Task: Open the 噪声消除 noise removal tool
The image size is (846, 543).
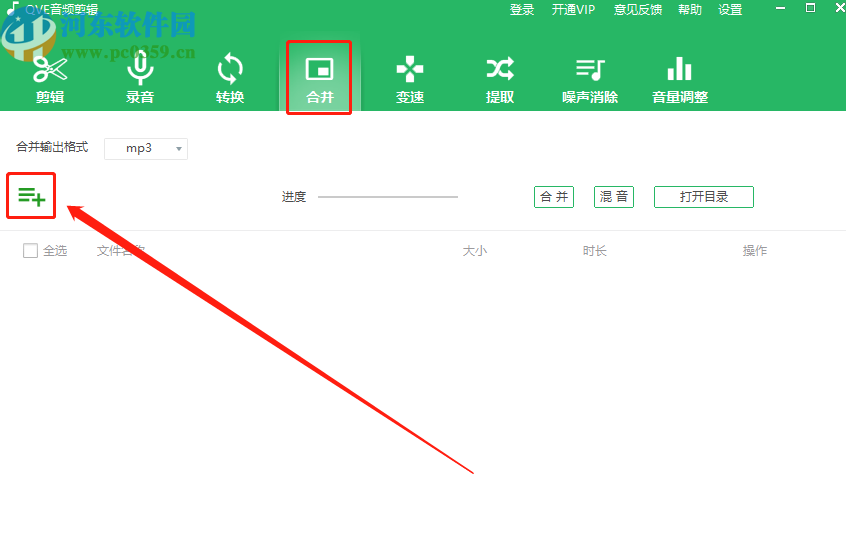Action: click(590, 79)
